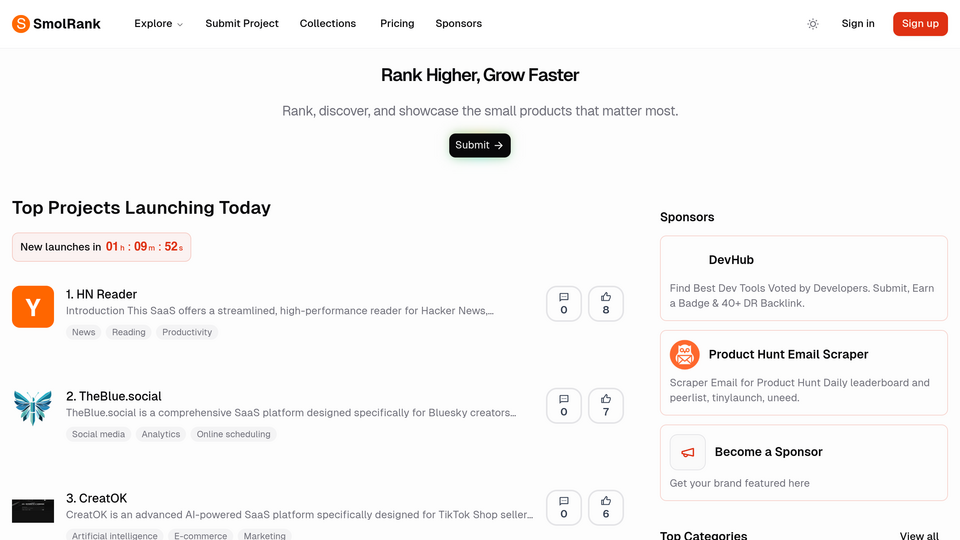The height and width of the screenshot is (540, 960).
Task: Open comments for CreatOK
Action: pyautogui.click(x=564, y=508)
